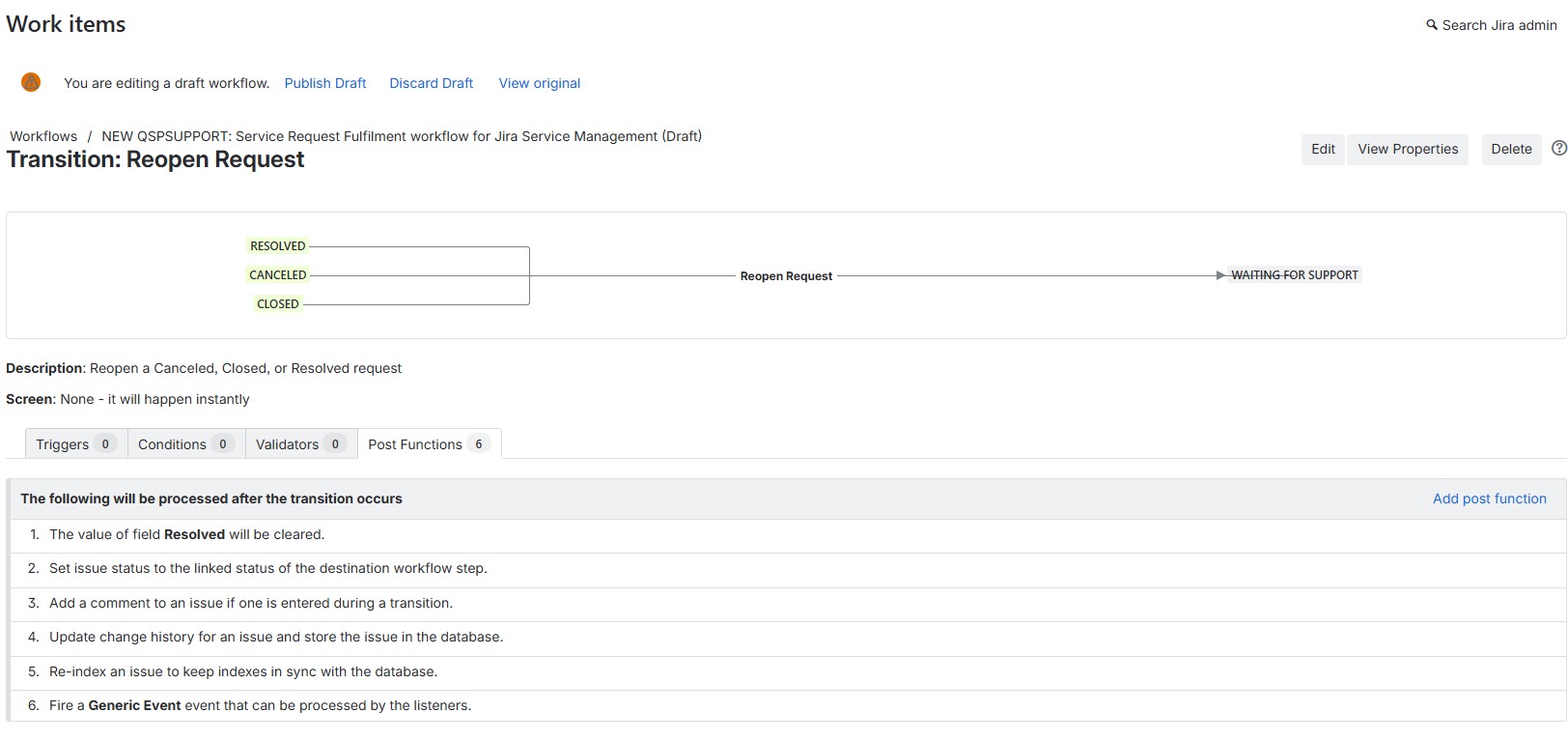
Task: Discard the draft workflow
Action: click(432, 83)
